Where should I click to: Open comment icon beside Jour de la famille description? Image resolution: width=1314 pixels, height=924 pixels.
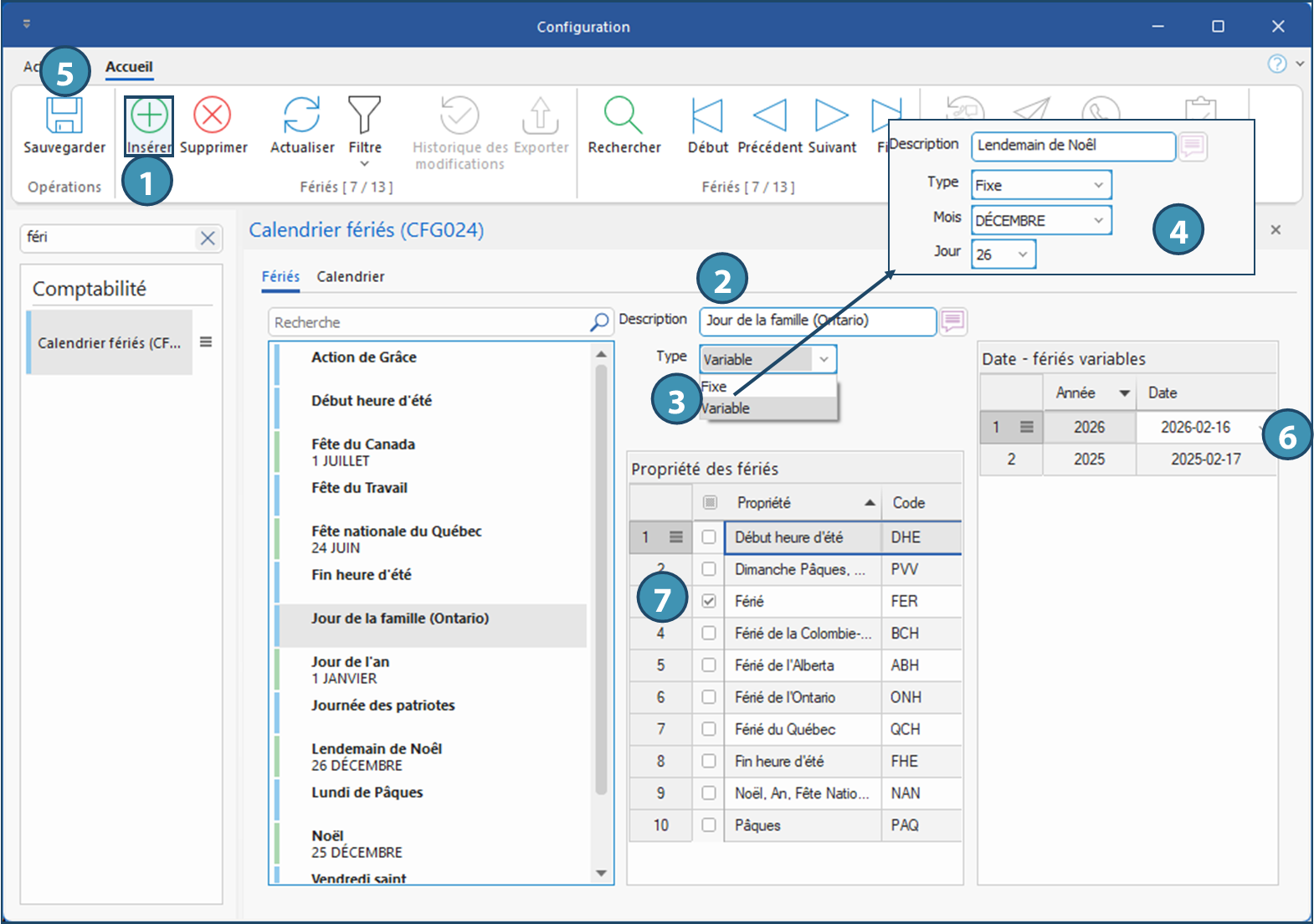tap(952, 321)
